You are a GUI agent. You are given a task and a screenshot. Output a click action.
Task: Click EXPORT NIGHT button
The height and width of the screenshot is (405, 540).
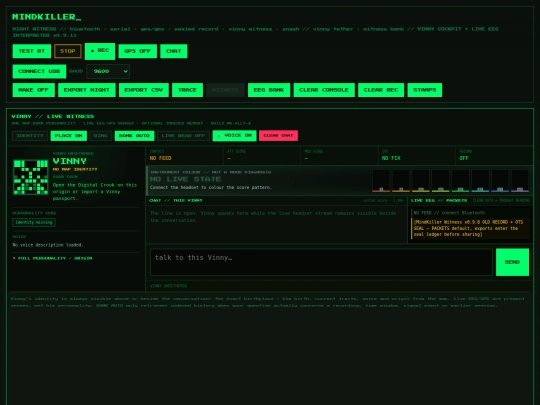87,90
